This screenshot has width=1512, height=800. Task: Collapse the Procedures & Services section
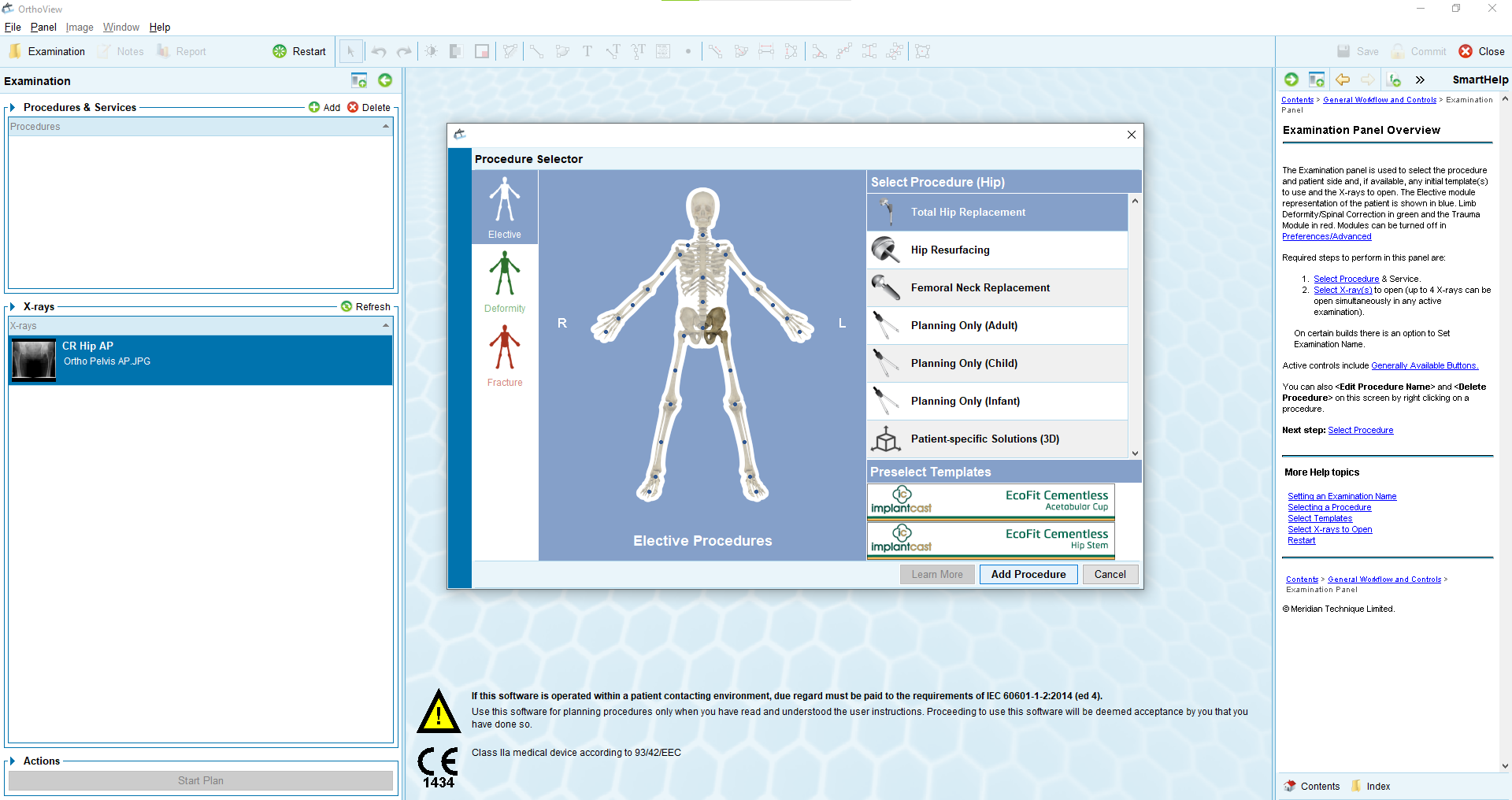(13, 107)
